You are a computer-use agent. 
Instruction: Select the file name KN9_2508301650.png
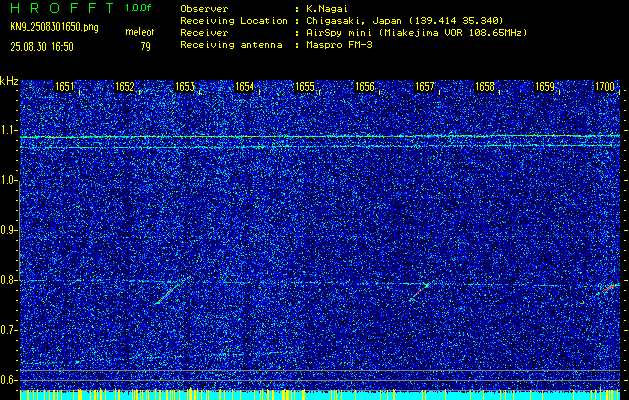[x=54, y=28]
